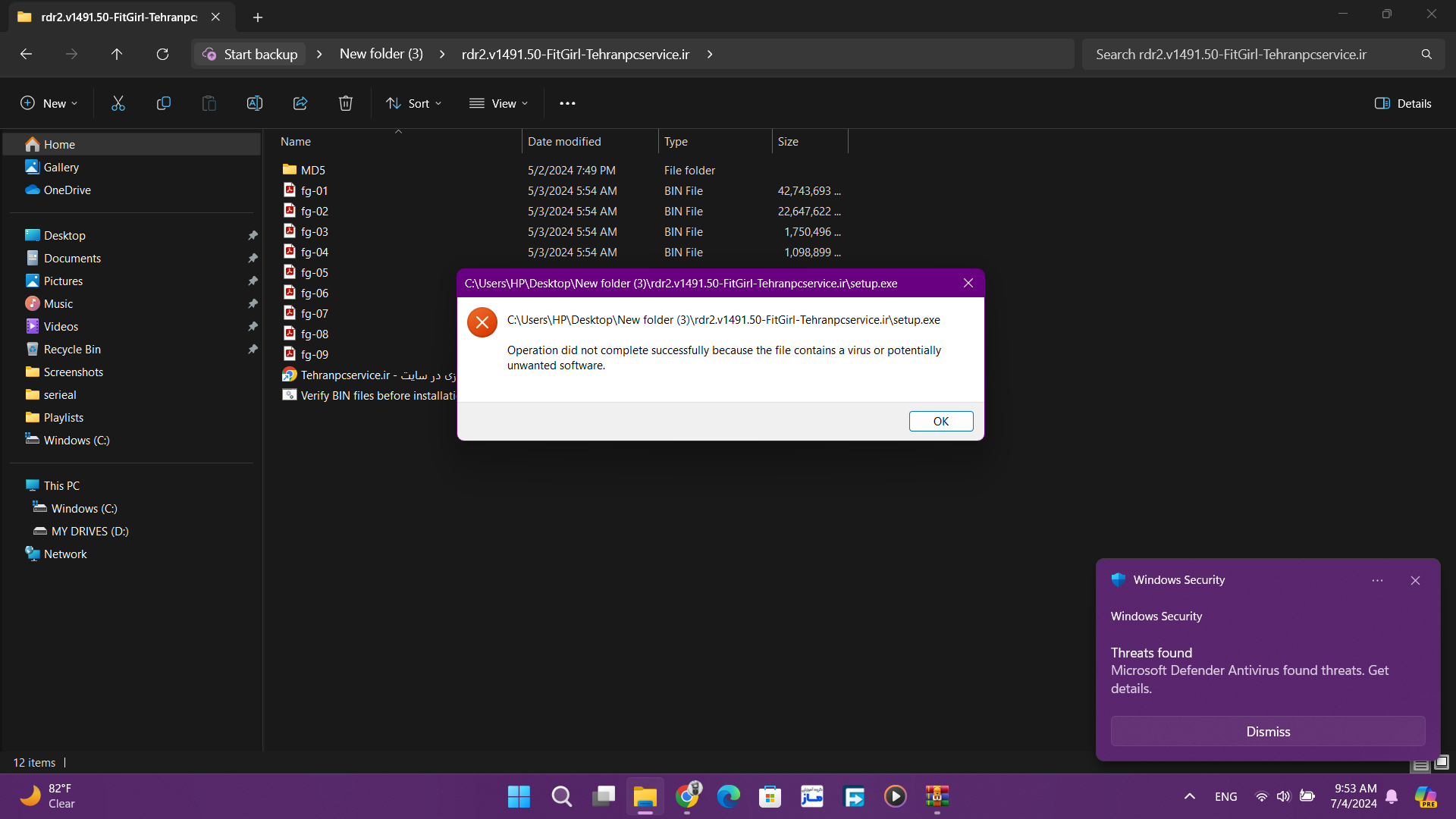
Task: Open the View dropdown menu
Action: click(x=498, y=103)
